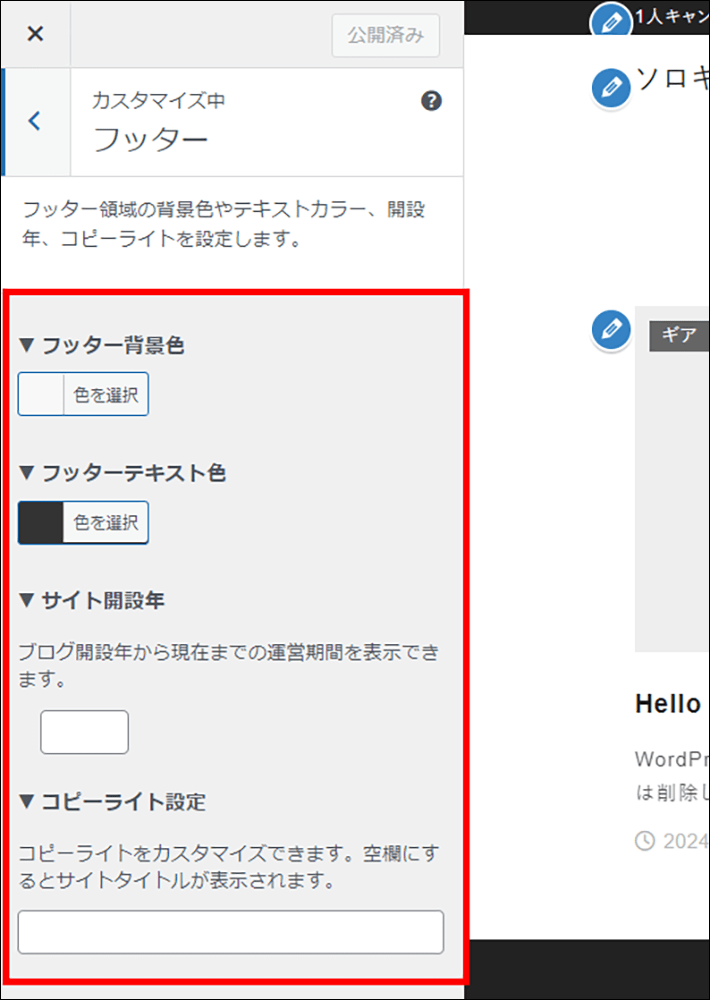The width and height of the screenshot is (710, 1000).
Task: Click the フッター領域の背景色 description text
Action: [x=223, y=223]
